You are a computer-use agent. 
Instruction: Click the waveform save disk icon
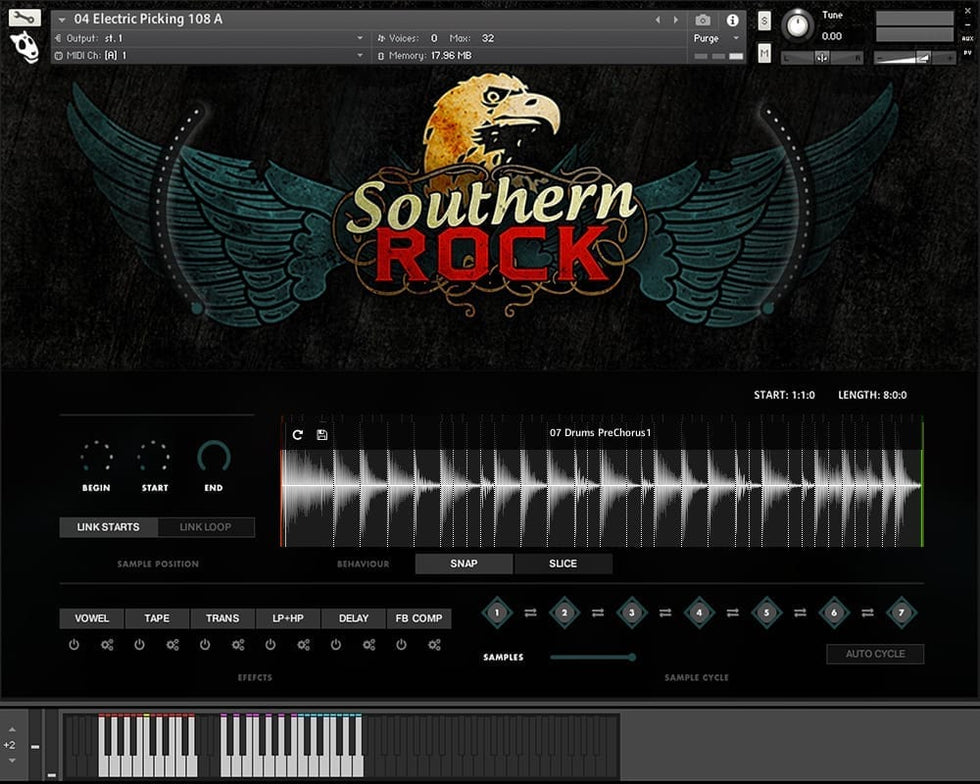pyautogui.click(x=322, y=435)
